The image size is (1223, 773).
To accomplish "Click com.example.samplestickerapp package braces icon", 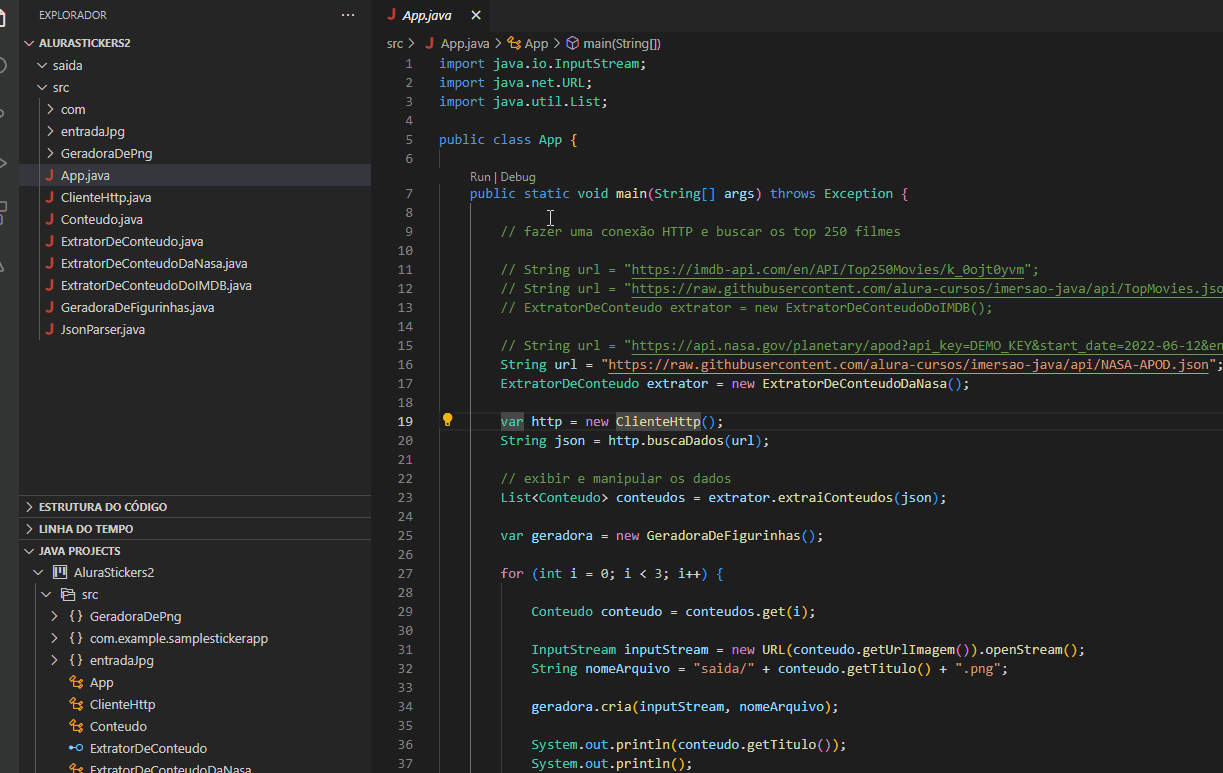I will pos(76,638).
